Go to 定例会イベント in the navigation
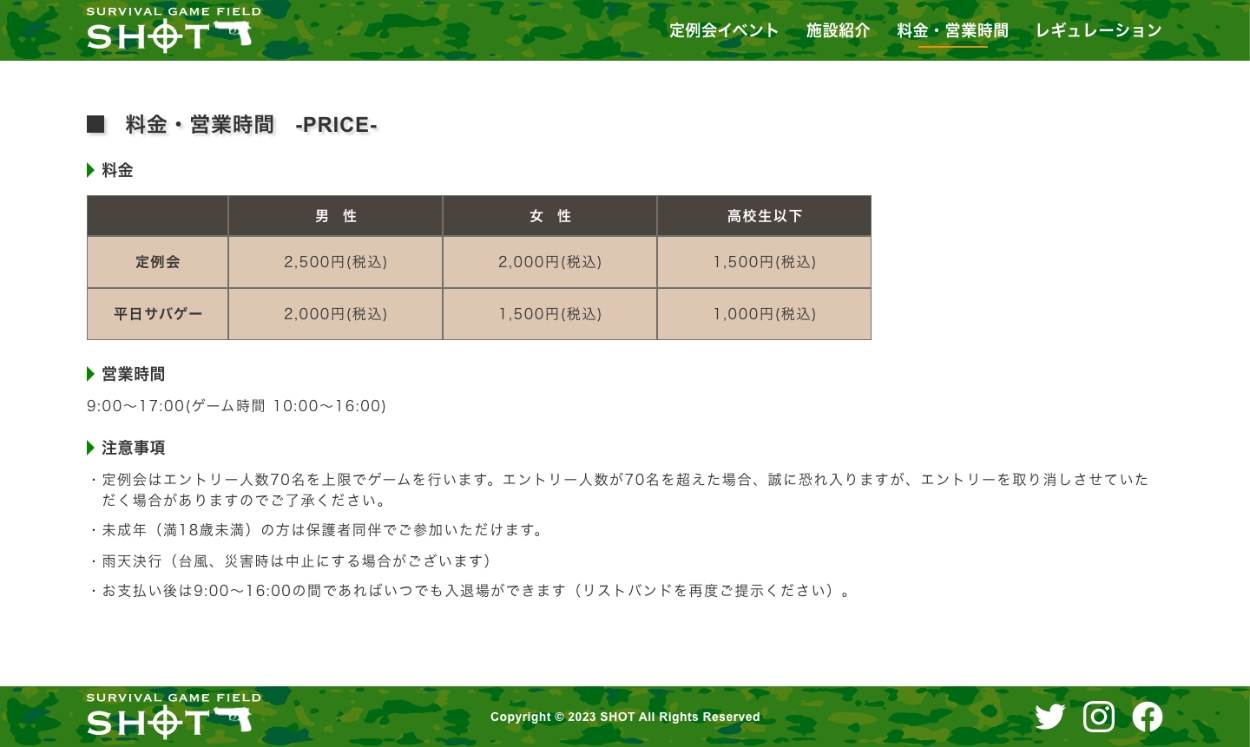 [724, 30]
